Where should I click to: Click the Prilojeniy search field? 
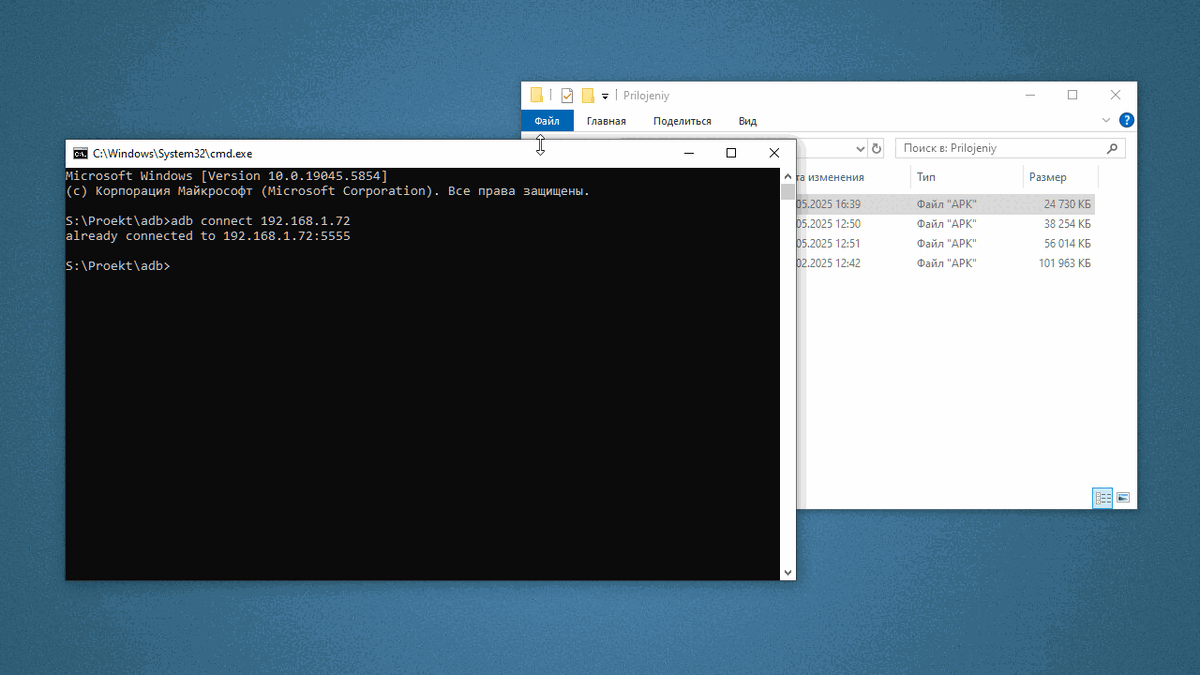click(x=1010, y=148)
